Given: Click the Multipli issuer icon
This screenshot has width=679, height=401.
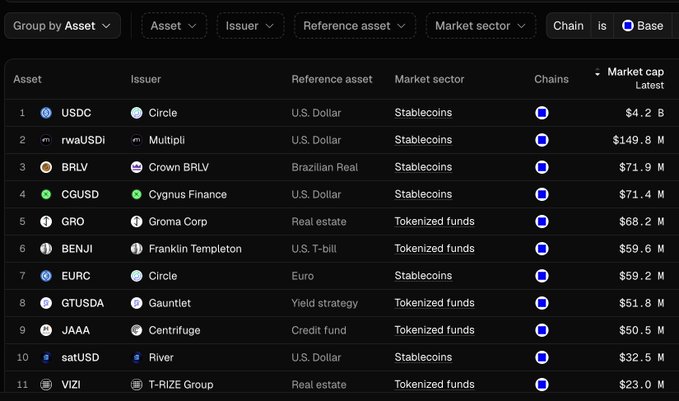Looking at the screenshot, I should click(x=136, y=140).
